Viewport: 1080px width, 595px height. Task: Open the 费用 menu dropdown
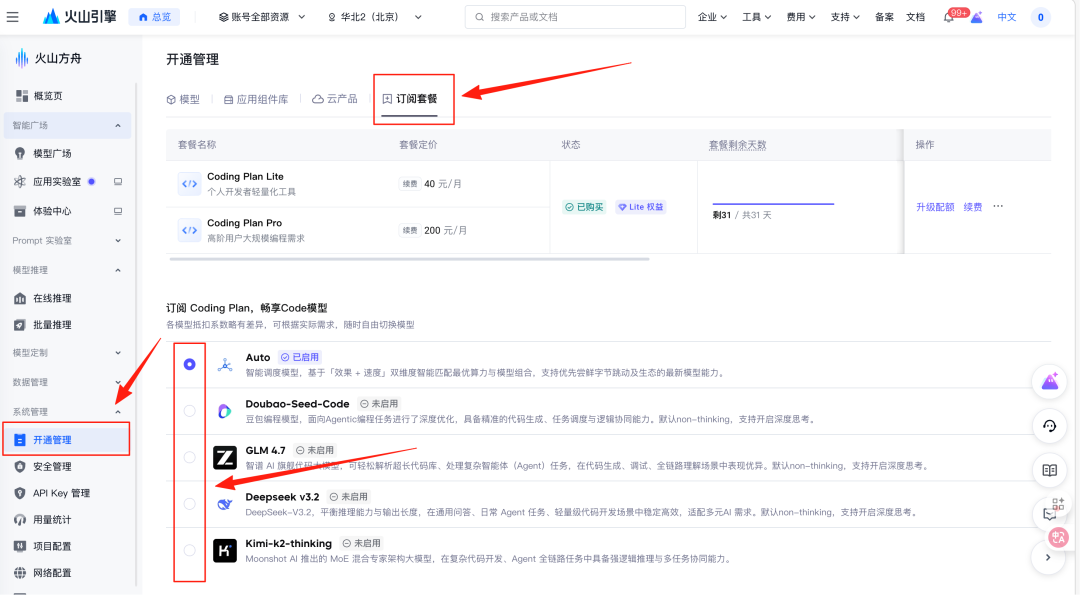[800, 17]
